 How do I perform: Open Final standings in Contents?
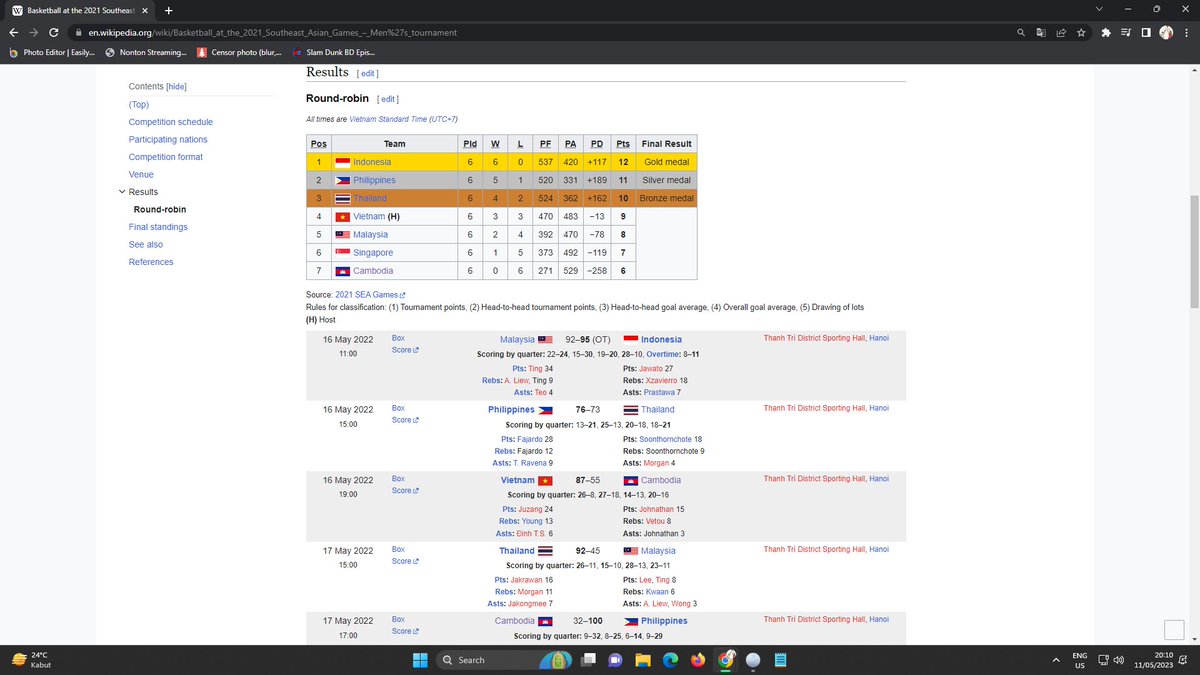tap(158, 227)
